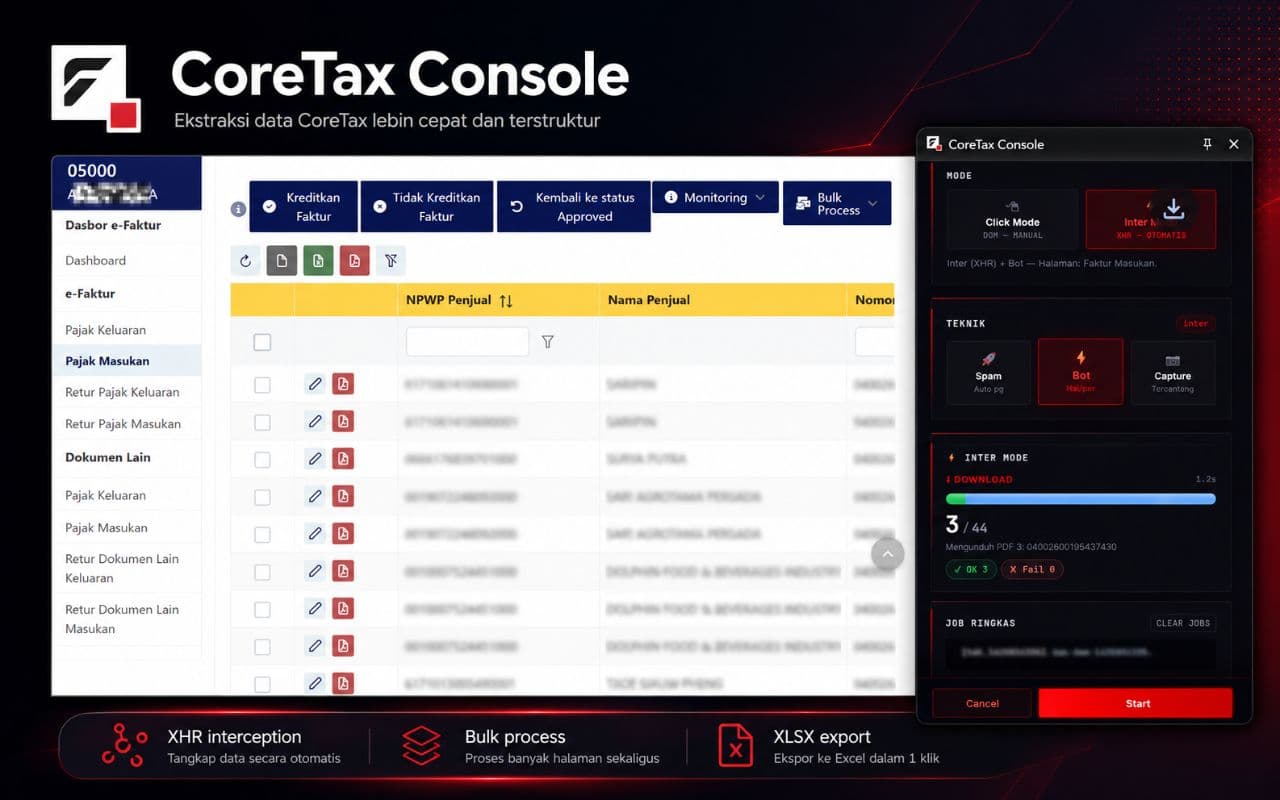Open PDF icon in first SARIPIN row

pos(343,384)
